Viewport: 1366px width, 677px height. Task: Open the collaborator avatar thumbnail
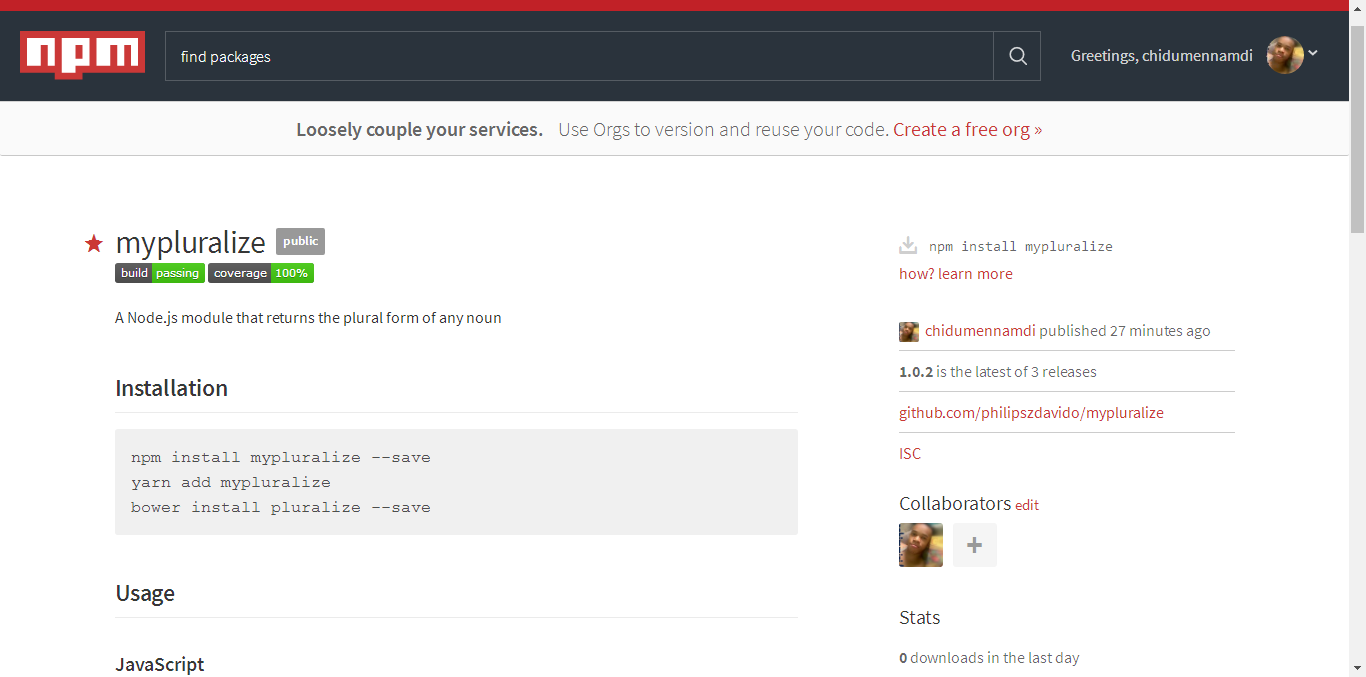pyautogui.click(x=921, y=545)
